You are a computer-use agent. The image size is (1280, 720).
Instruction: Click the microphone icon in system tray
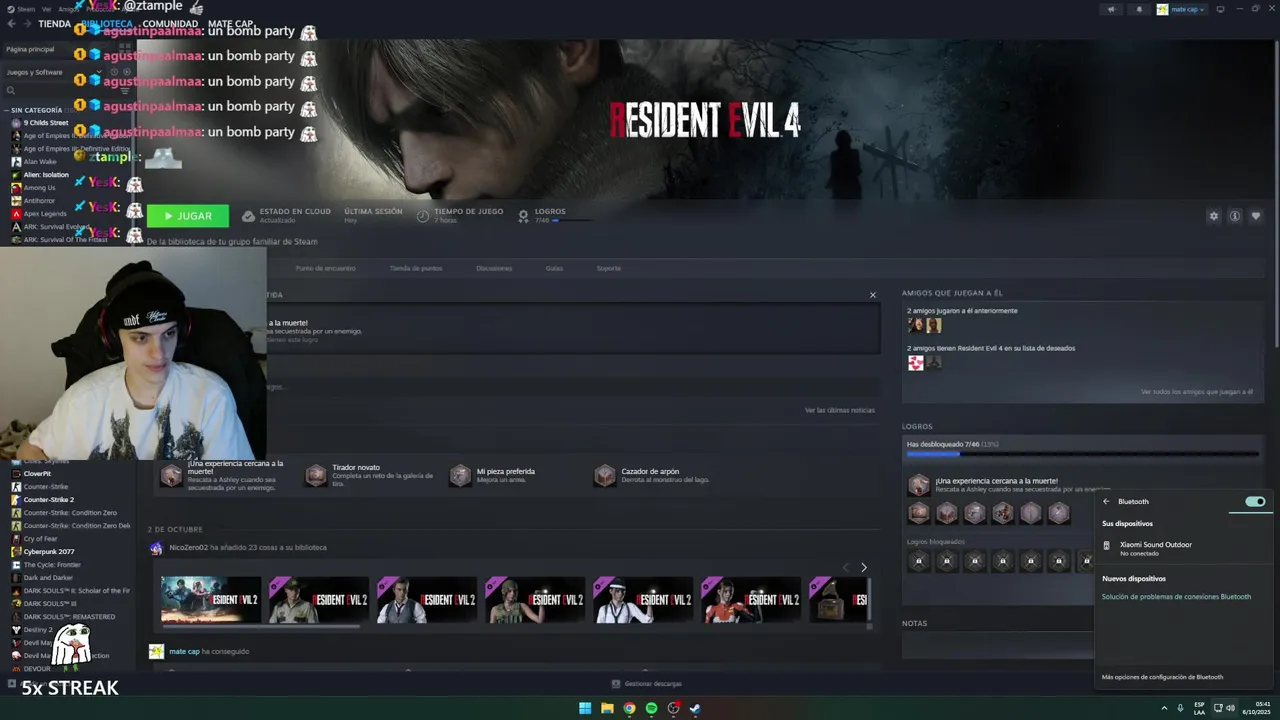click(x=1181, y=708)
